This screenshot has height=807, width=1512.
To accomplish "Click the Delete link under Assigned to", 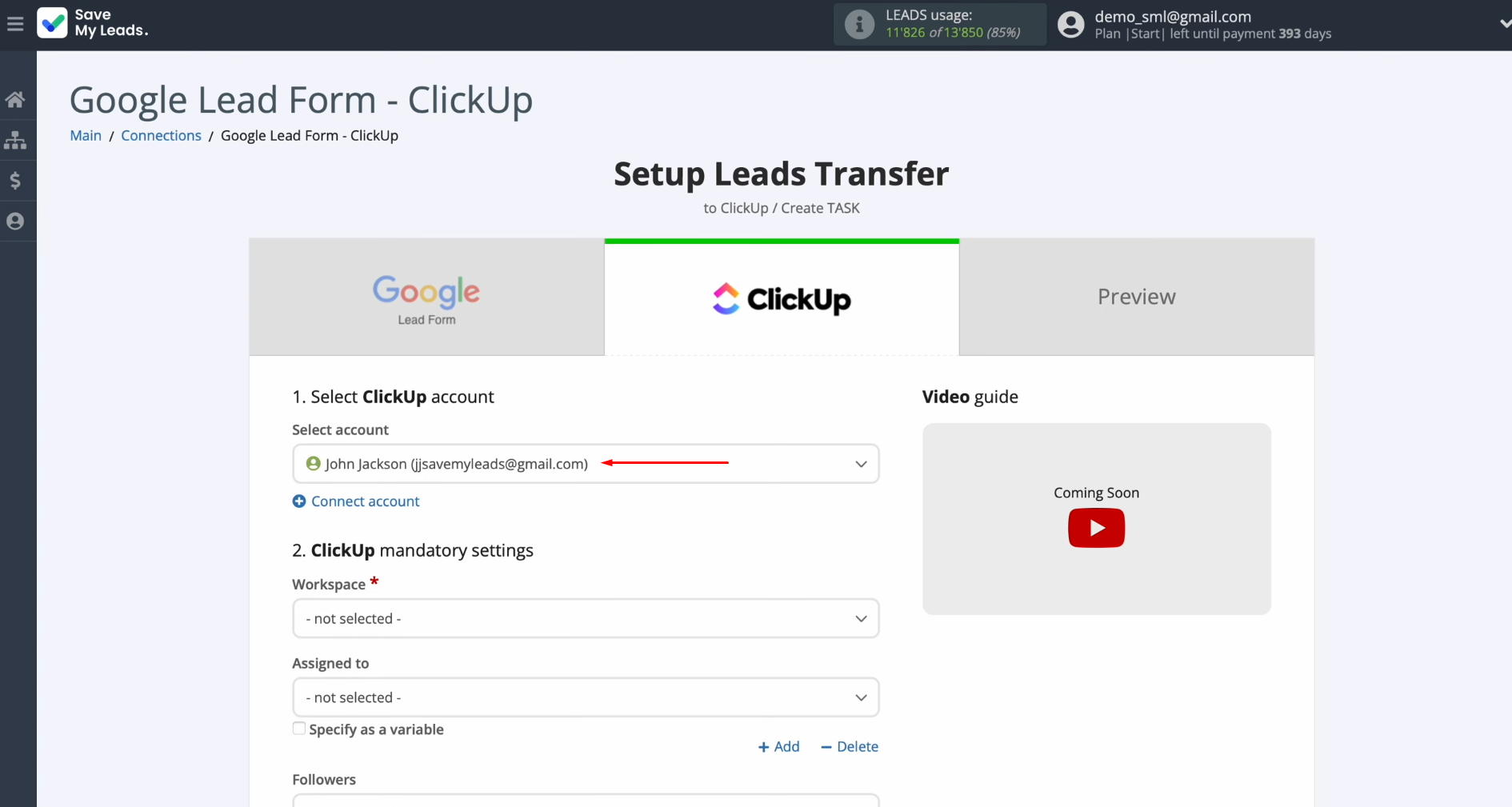I will [850, 746].
